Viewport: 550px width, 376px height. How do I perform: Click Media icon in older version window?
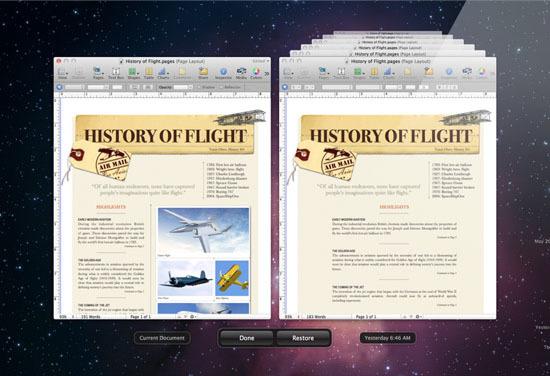(x=466, y=73)
